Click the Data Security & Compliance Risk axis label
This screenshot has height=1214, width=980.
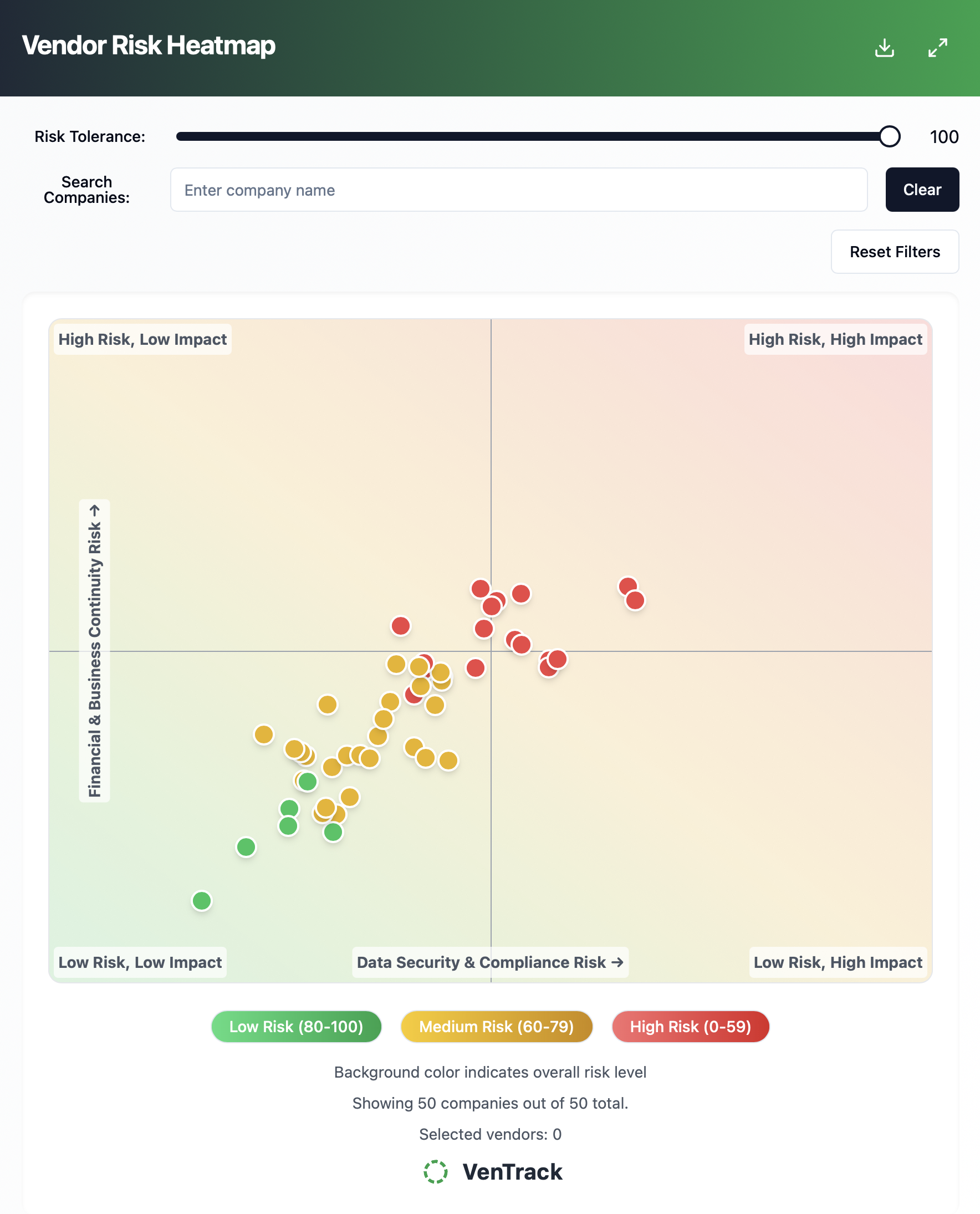(x=490, y=963)
